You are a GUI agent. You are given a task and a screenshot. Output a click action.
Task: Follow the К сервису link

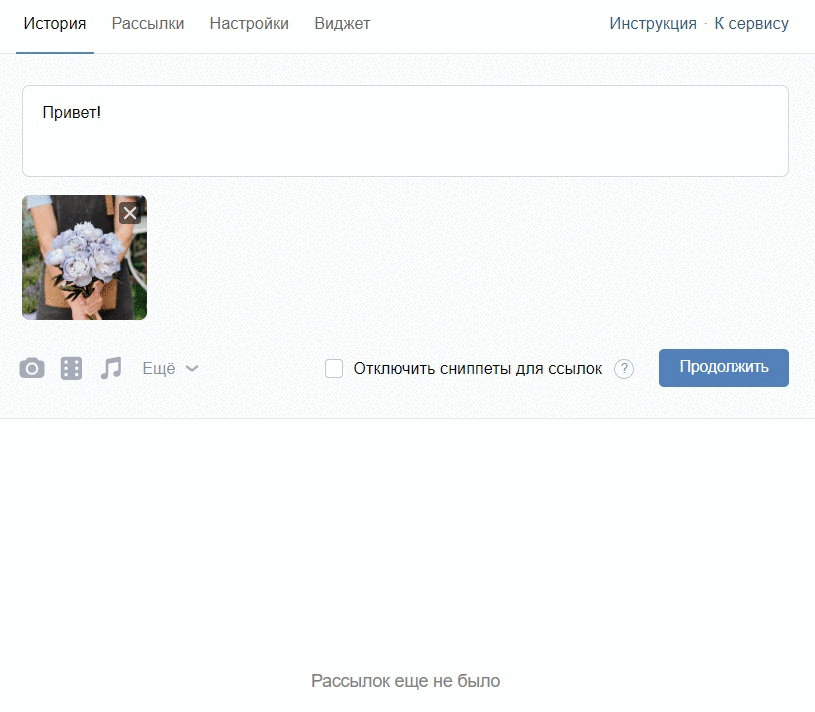[751, 23]
